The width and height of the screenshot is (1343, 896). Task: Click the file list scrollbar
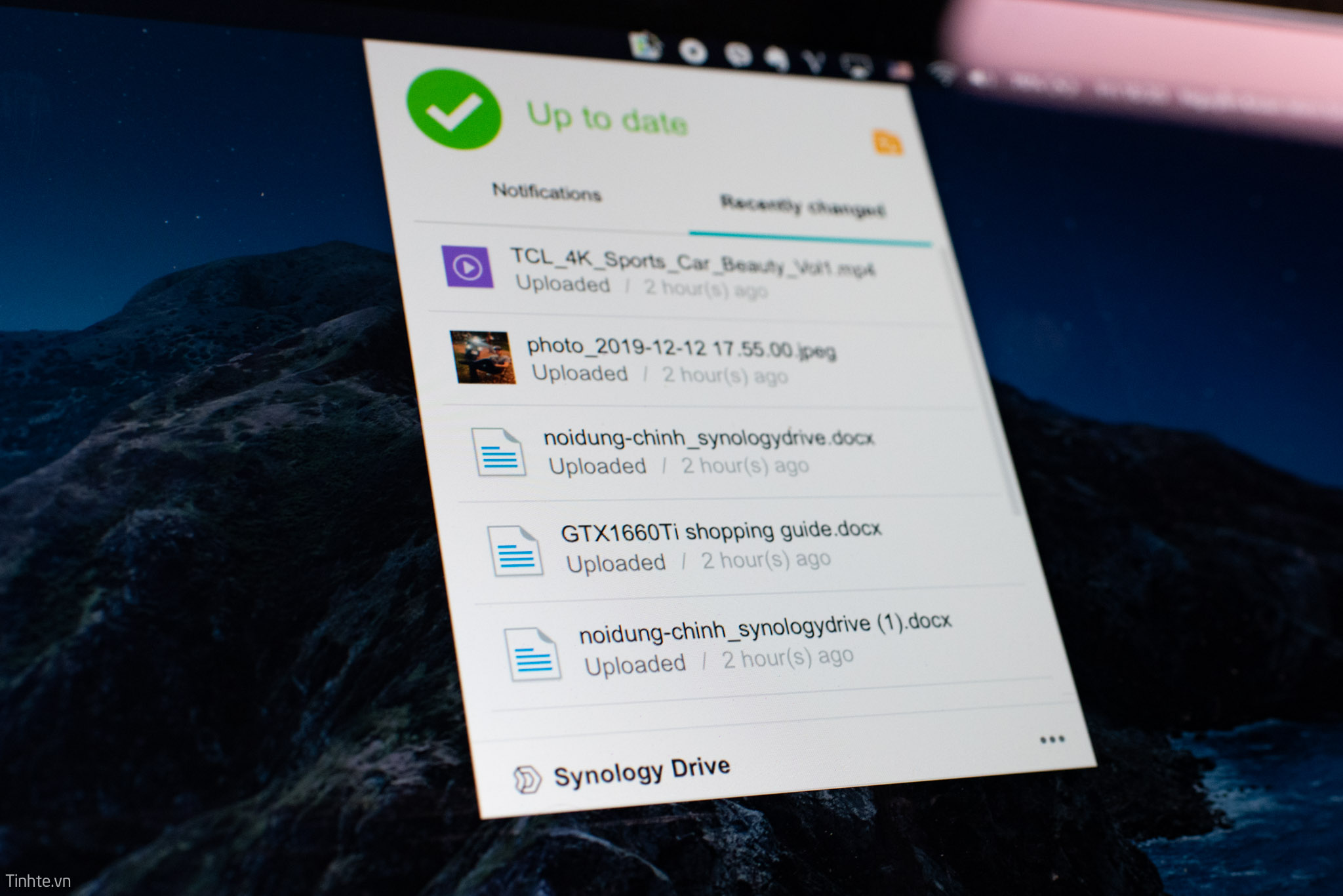979,381
